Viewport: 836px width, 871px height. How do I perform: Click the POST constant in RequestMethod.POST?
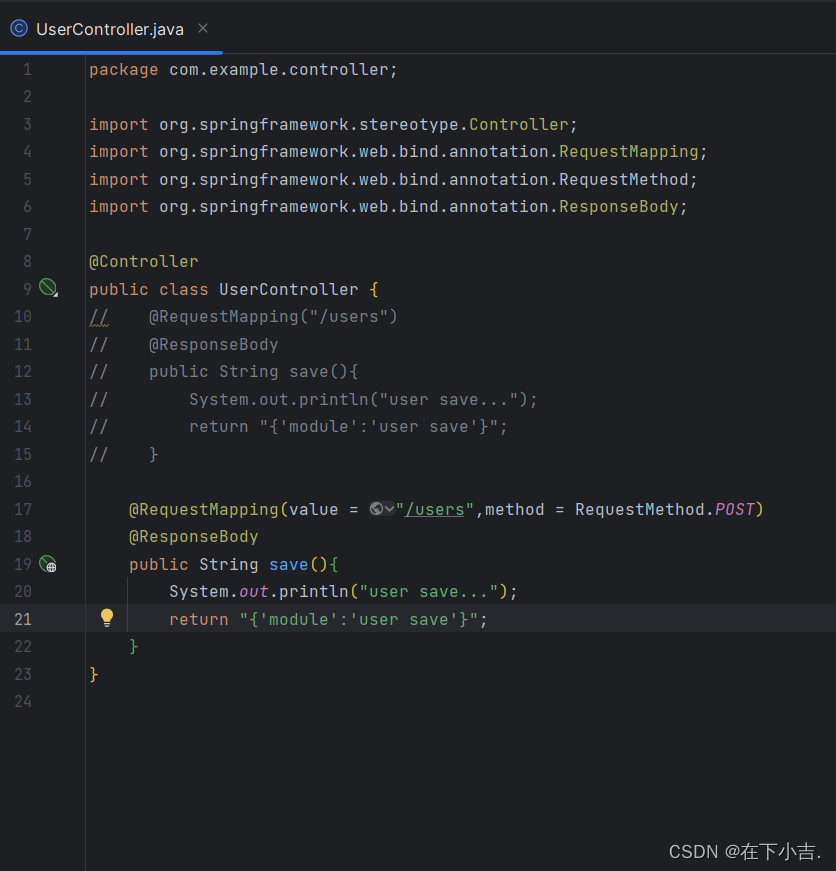734,509
